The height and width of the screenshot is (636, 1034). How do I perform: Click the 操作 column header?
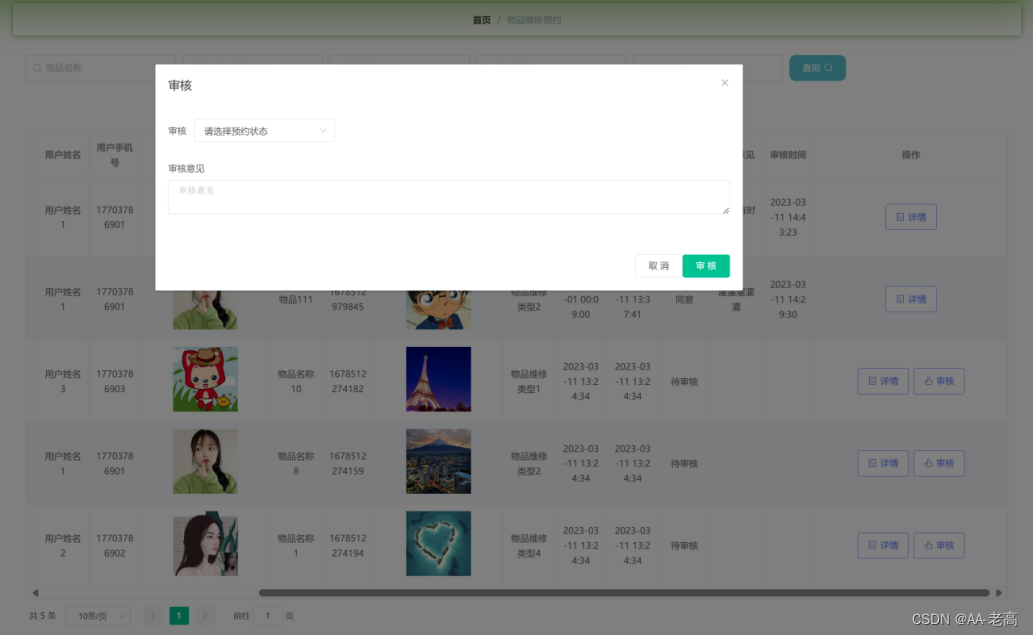pyautogui.click(x=911, y=155)
